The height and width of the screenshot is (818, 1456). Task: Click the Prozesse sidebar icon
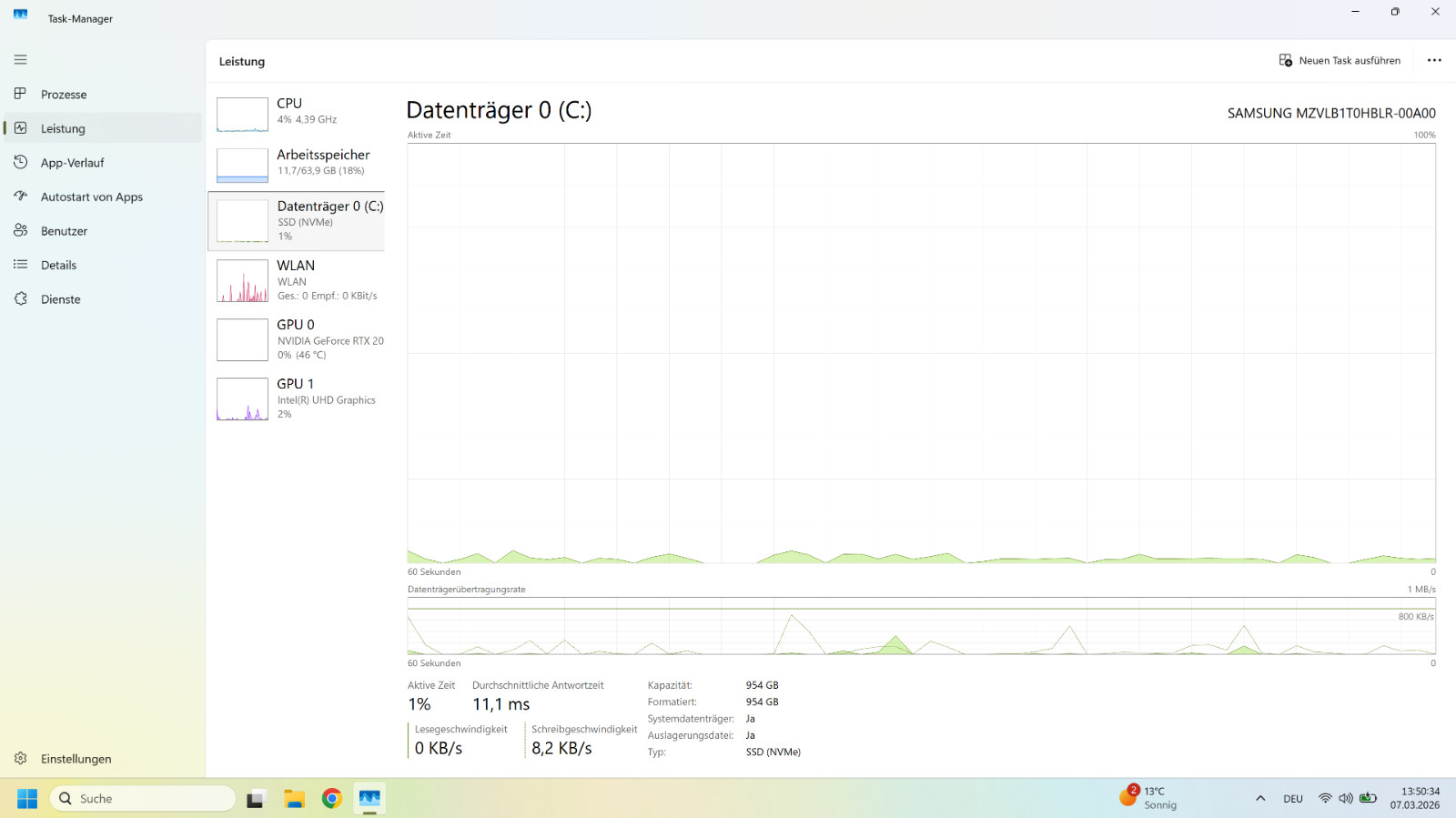coord(20,94)
